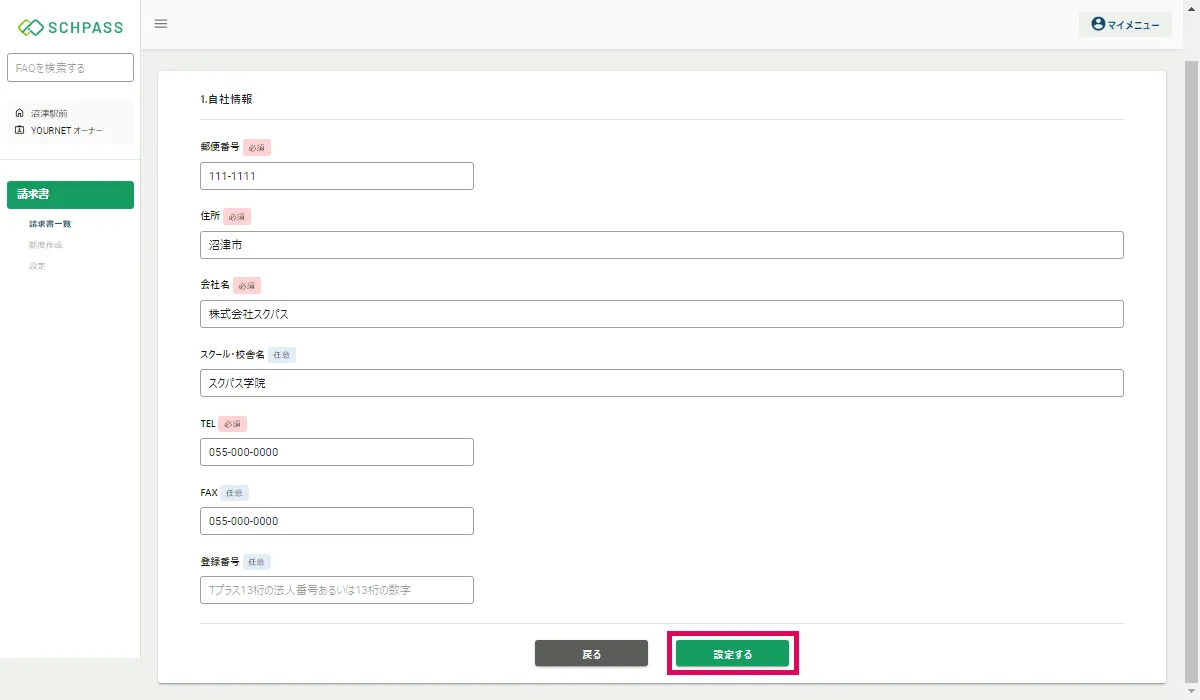Click the 郵便番号 field label
The image size is (1200, 700).
pyautogui.click(x=220, y=147)
